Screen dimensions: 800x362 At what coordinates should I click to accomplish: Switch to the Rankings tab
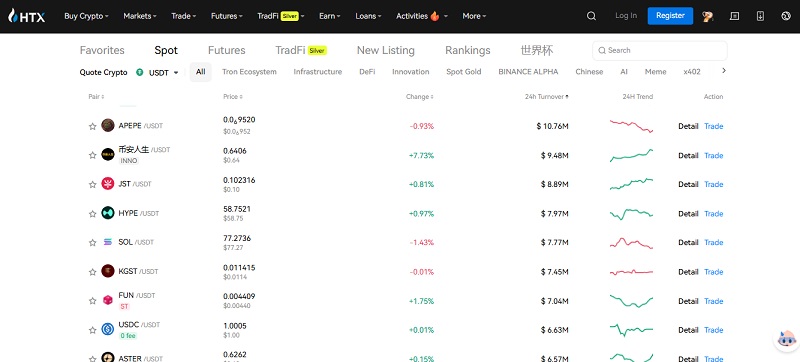[468, 50]
